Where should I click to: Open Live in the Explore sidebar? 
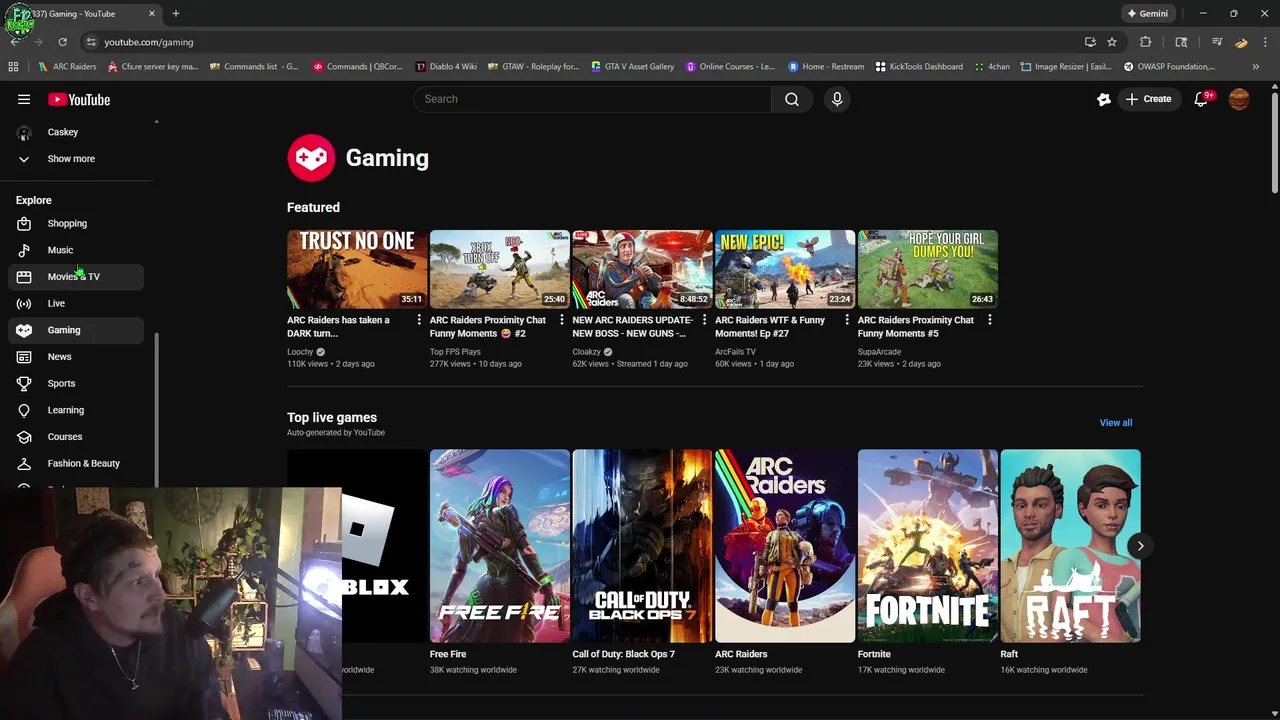click(77, 303)
